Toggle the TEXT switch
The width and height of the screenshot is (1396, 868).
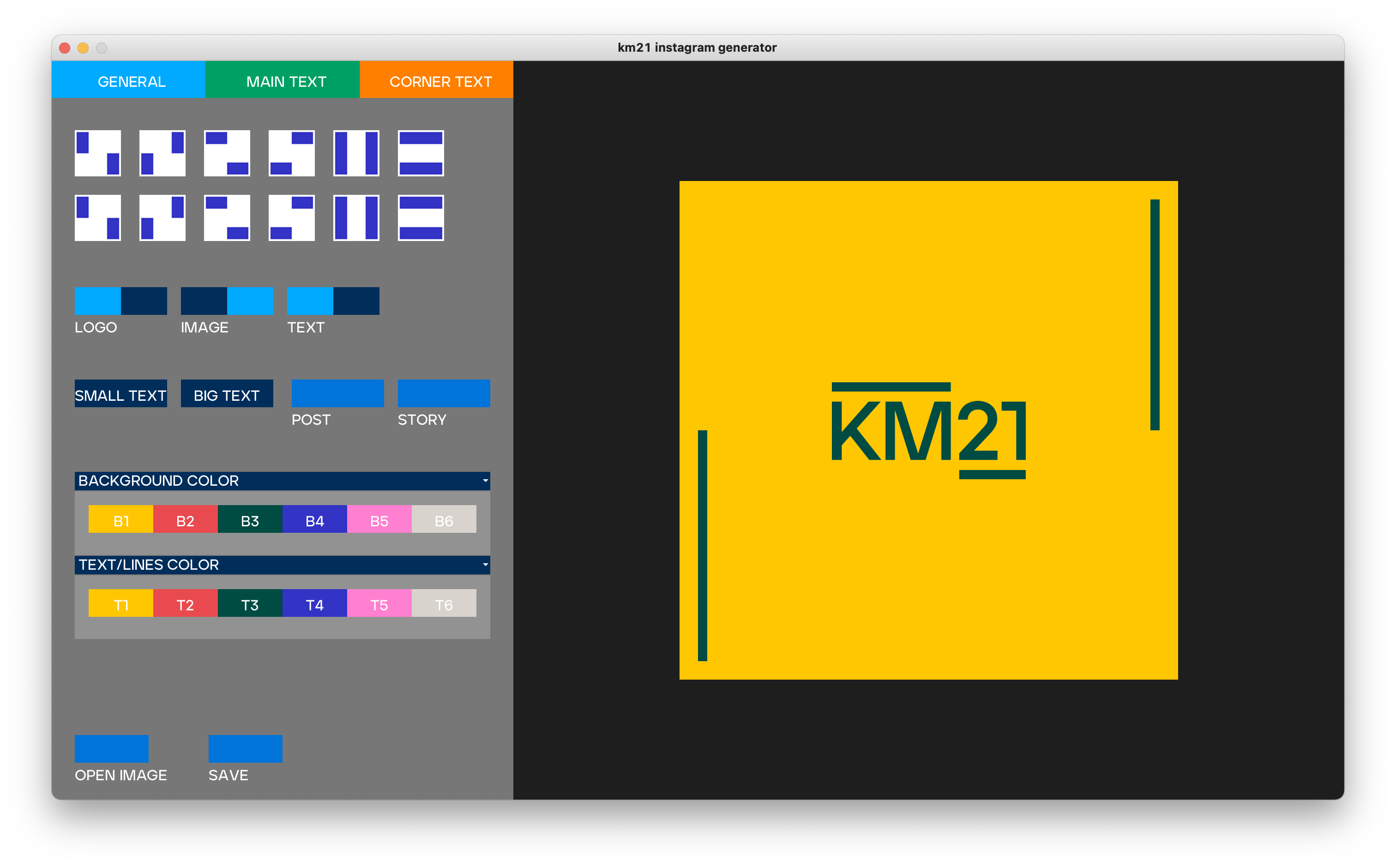pyautogui.click(x=333, y=301)
